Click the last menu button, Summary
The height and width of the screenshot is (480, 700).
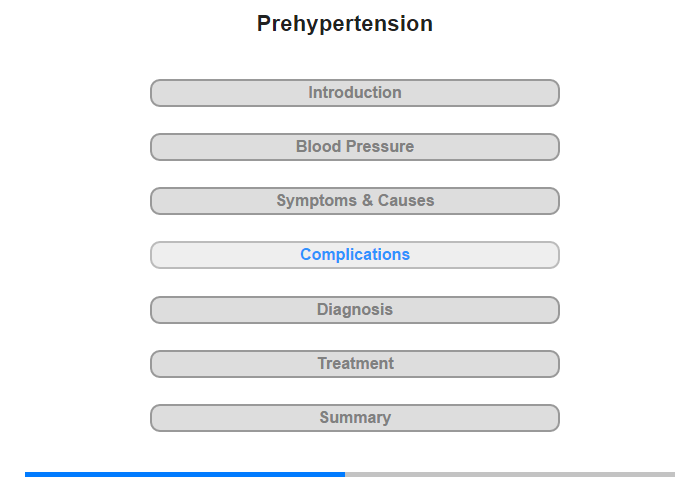coord(355,418)
